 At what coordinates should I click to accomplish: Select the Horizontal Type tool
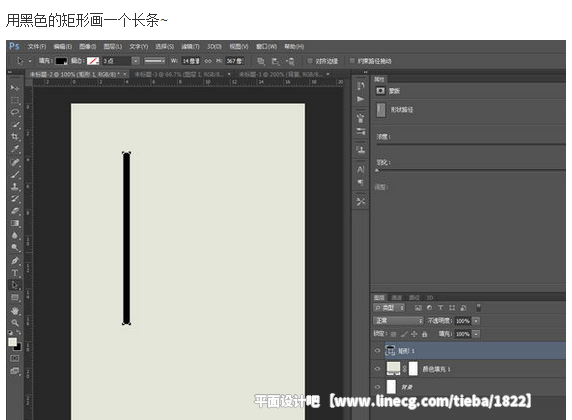click(15, 273)
